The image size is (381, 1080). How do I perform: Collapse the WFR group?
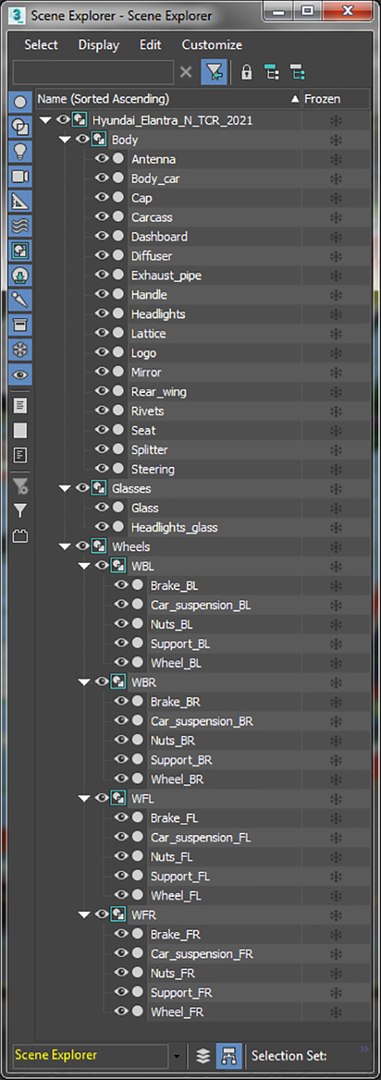click(85, 915)
